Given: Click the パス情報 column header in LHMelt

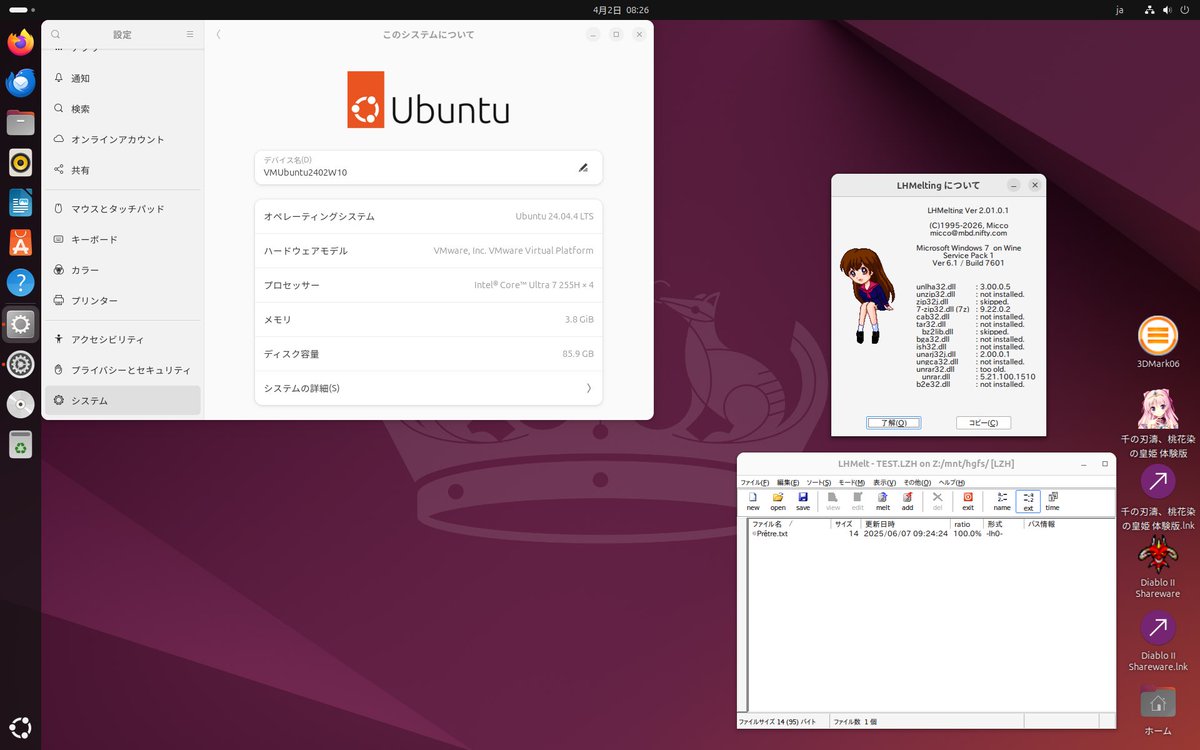Looking at the screenshot, I should (1068, 524).
